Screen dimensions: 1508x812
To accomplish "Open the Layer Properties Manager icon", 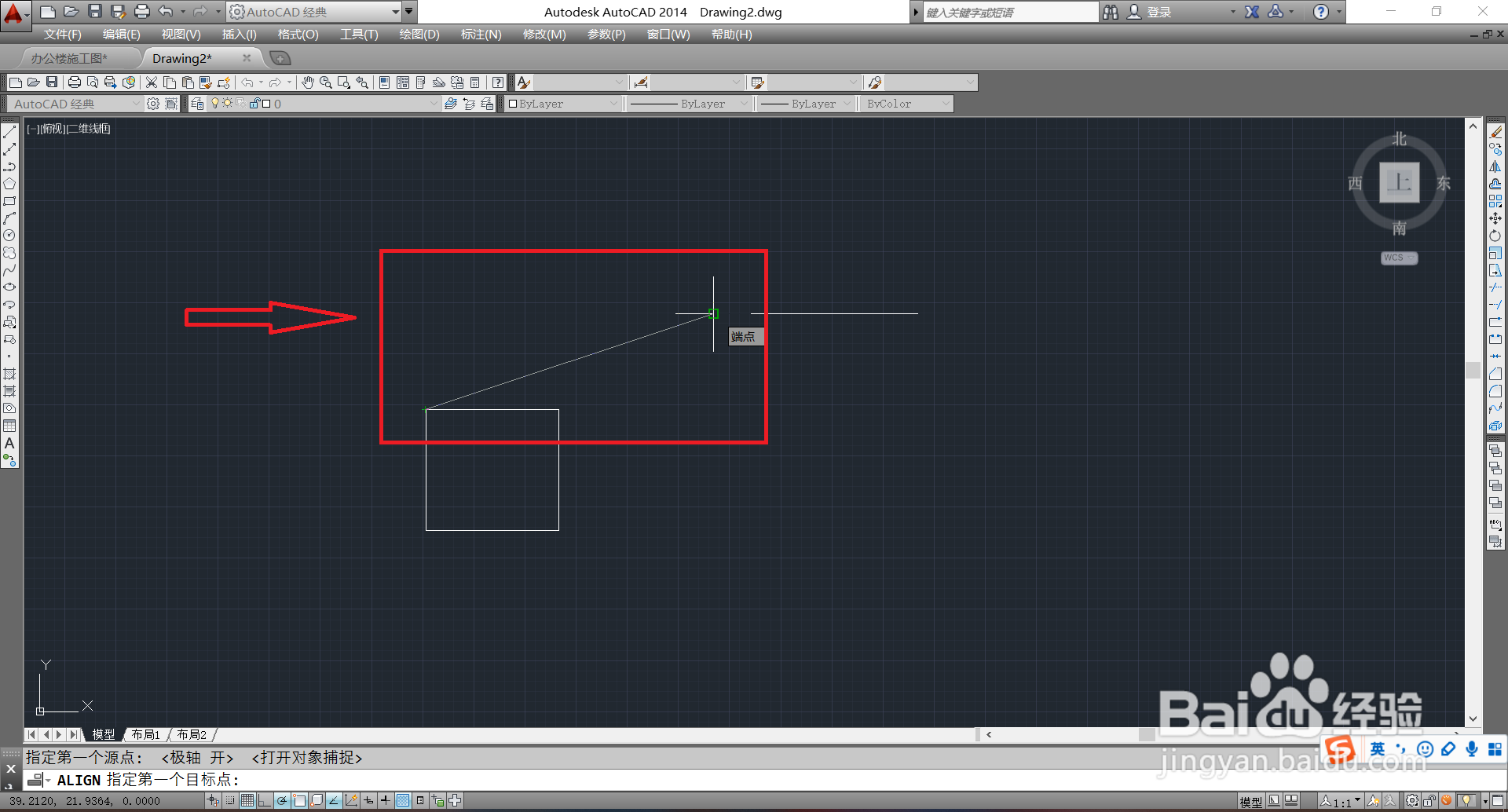I will [x=197, y=104].
